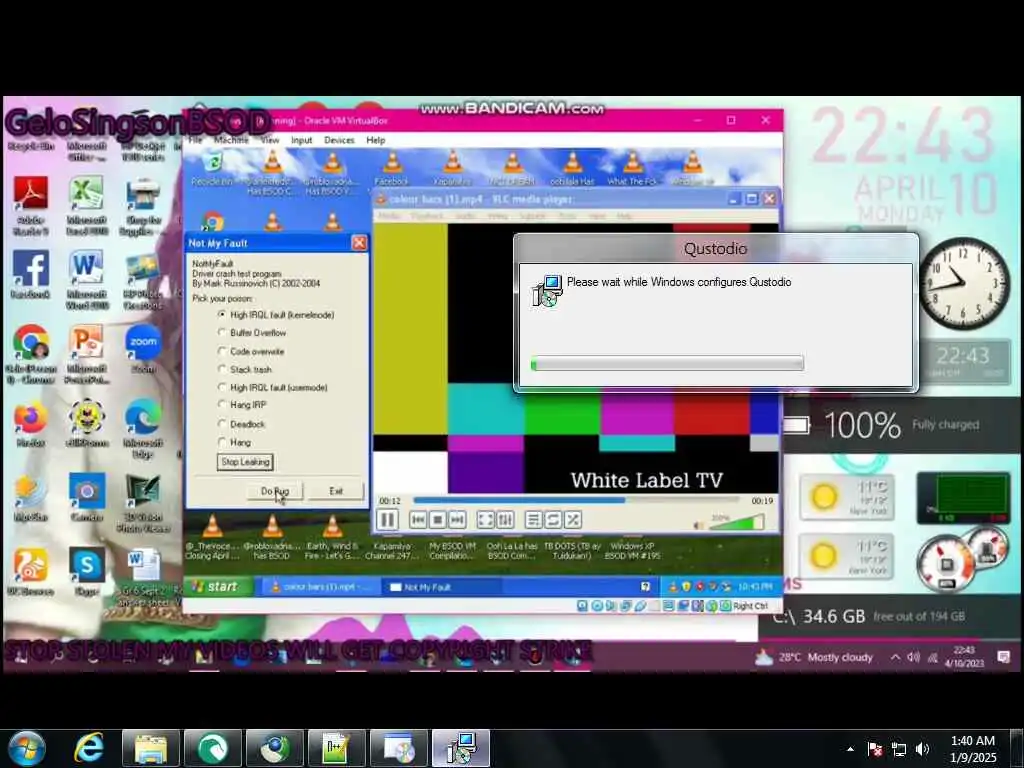Image resolution: width=1024 pixels, height=768 pixels.
Task: Toggle VLC loop button
Action: click(x=553, y=520)
